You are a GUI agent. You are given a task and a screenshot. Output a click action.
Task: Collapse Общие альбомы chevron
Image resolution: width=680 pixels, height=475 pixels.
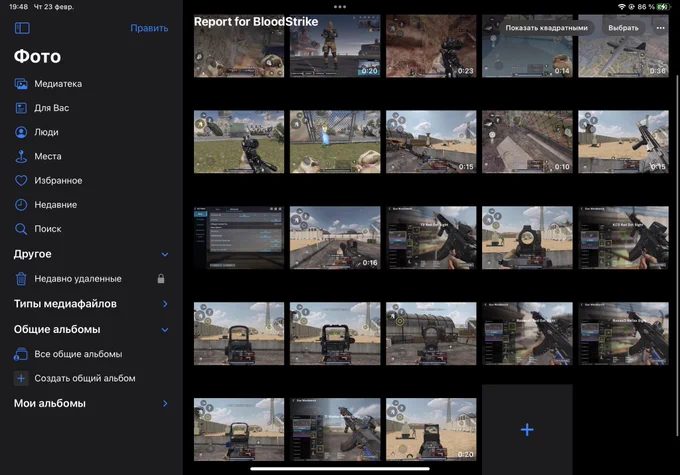[165, 330]
